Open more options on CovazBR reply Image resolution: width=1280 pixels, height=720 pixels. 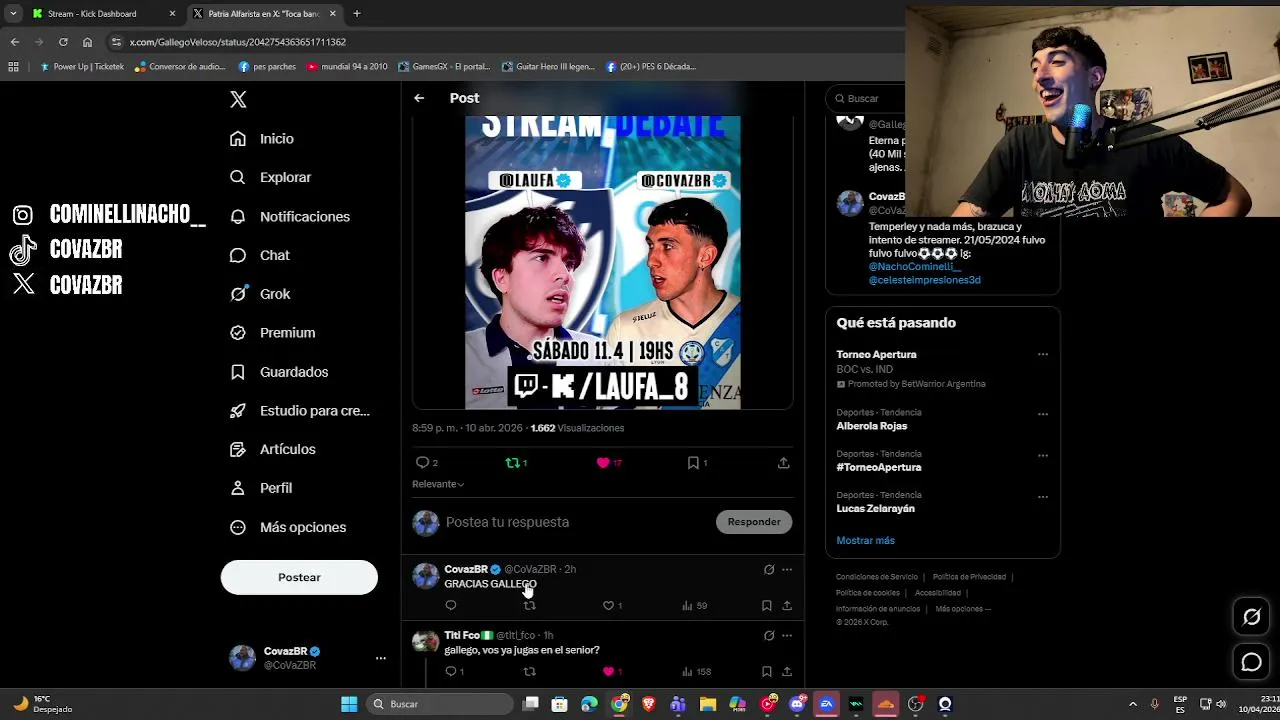tap(787, 569)
